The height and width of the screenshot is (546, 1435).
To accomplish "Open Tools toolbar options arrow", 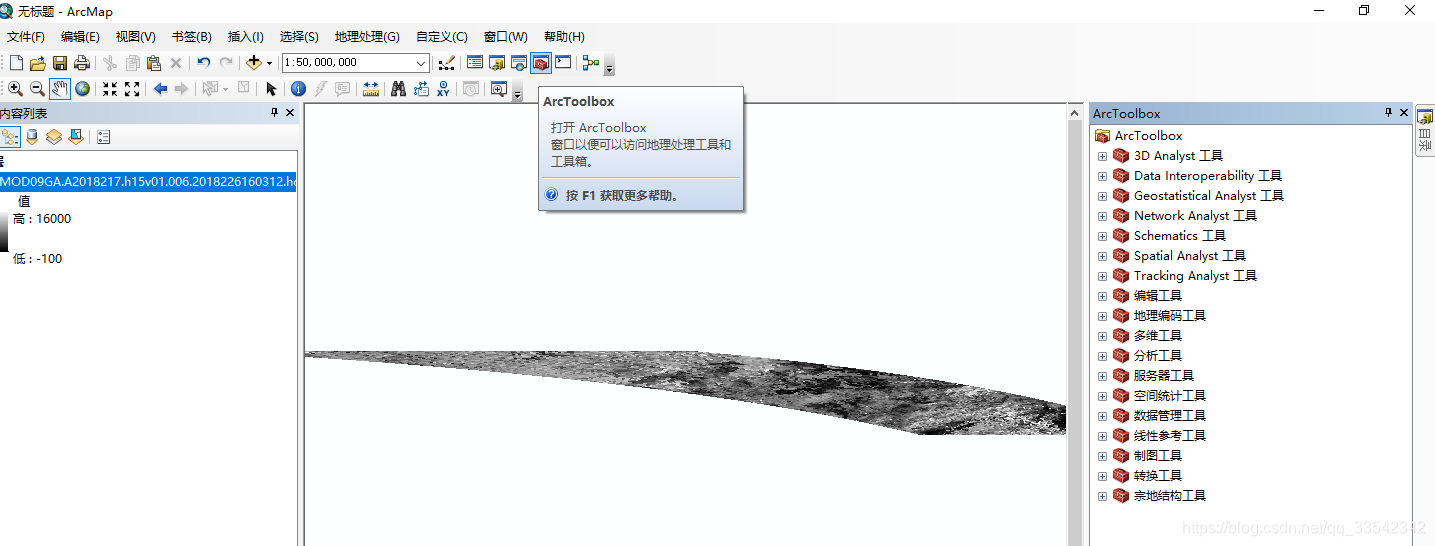I will 517,94.
